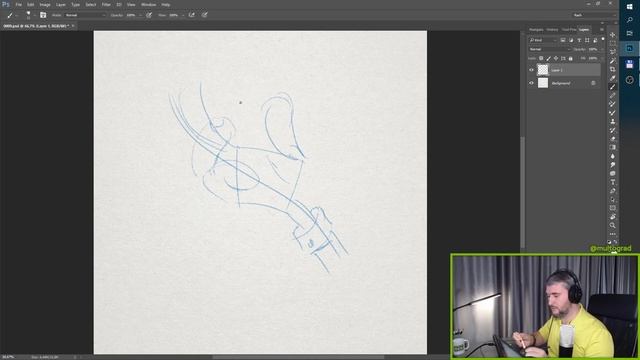640x360 pixels.
Task: Open Windows taskbar search
Action: [629, 20]
